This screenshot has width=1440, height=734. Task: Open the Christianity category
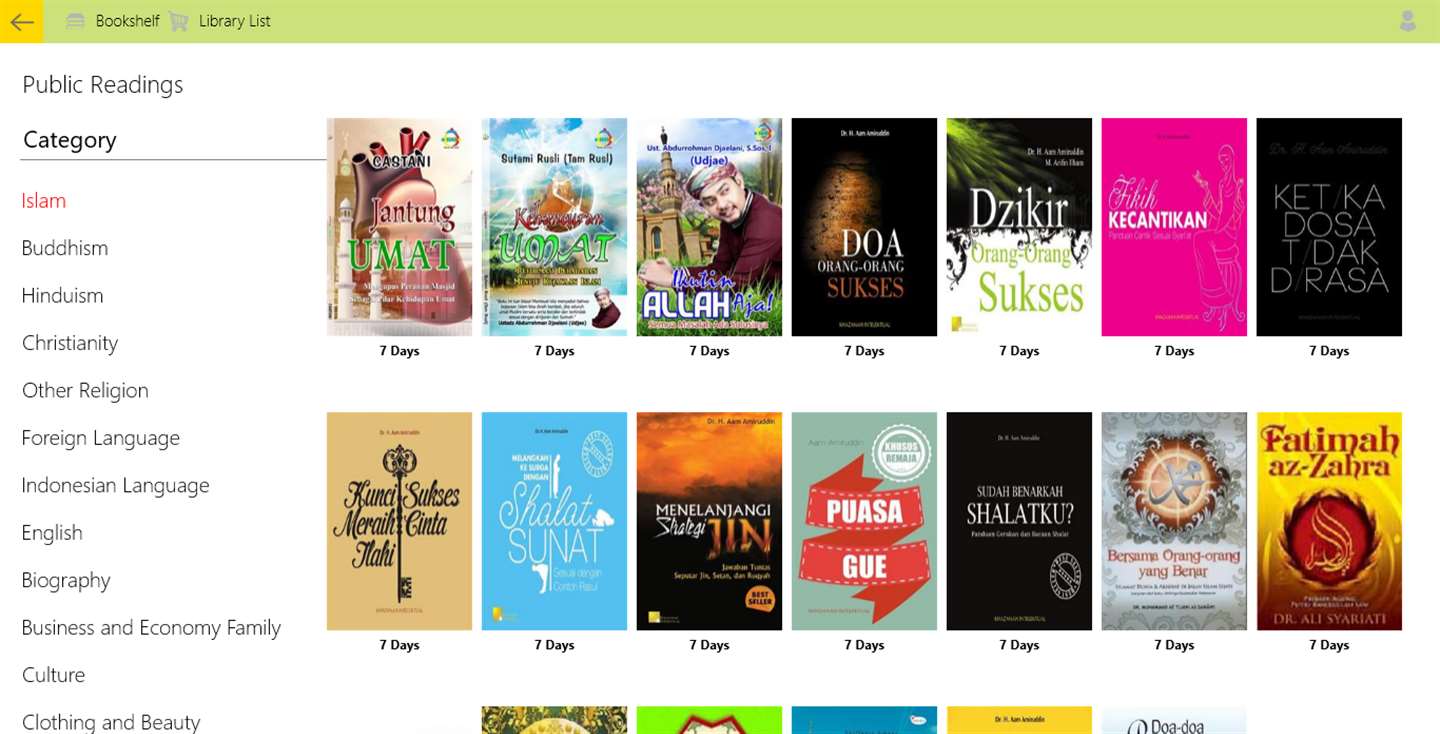coord(70,343)
